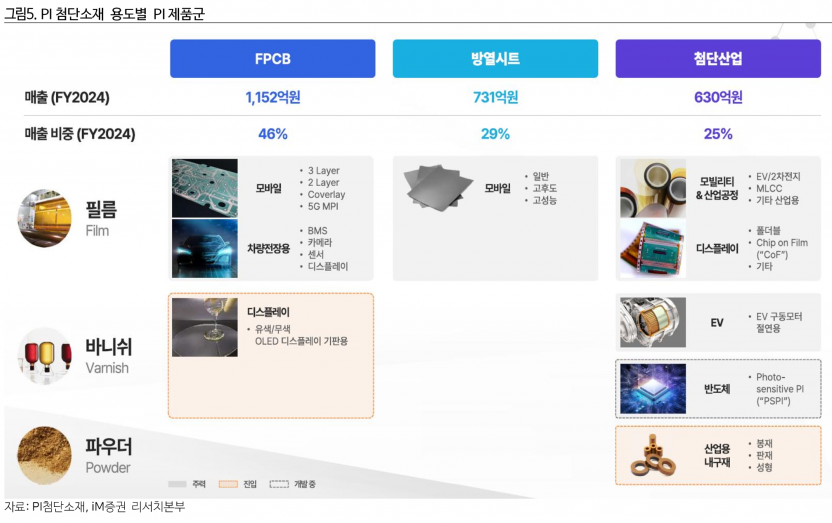
Task: Click the 2 Layer bullet item
Action: (x=324, y=182)
